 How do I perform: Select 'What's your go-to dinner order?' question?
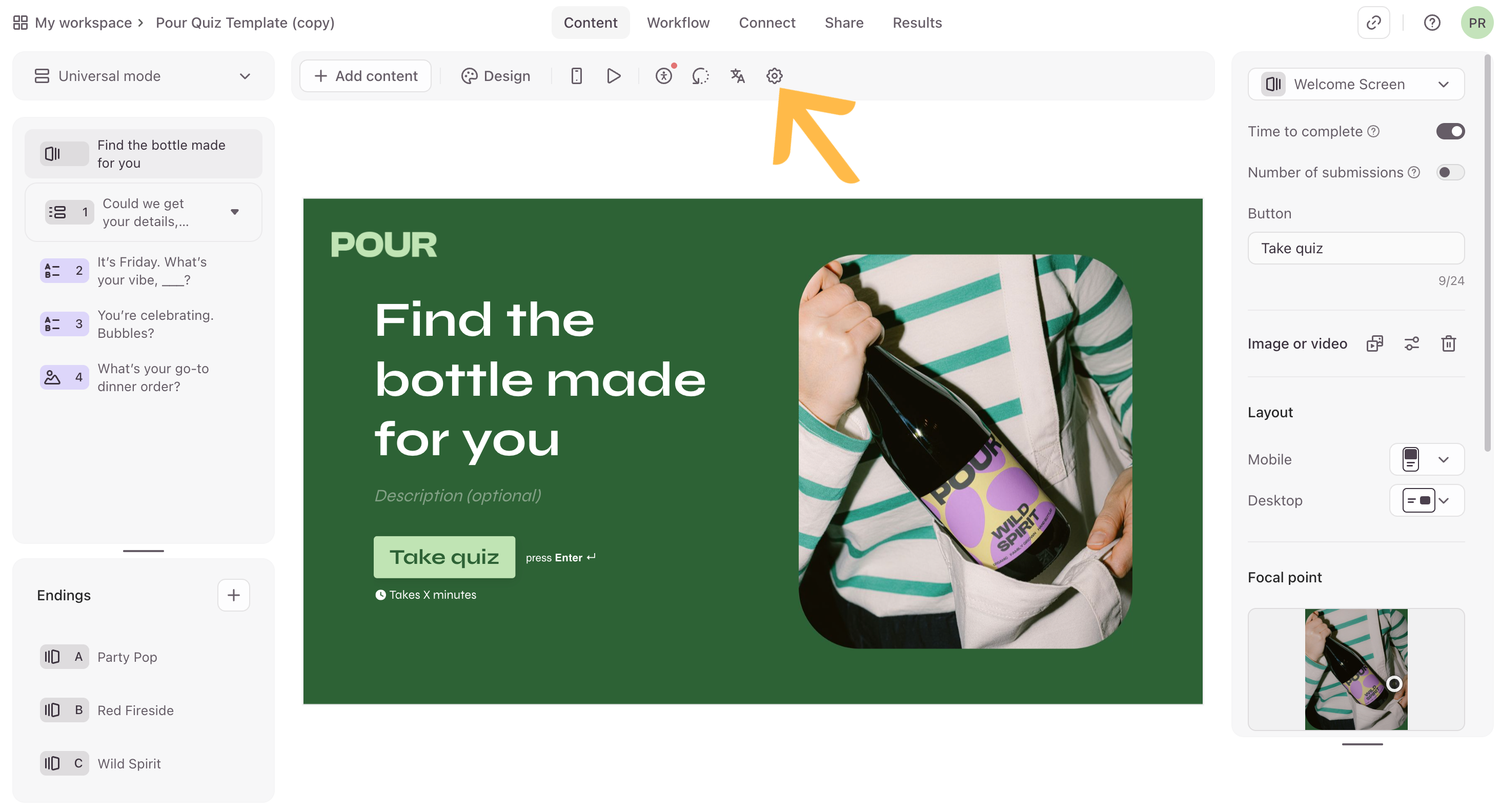[x=143, y=377]
